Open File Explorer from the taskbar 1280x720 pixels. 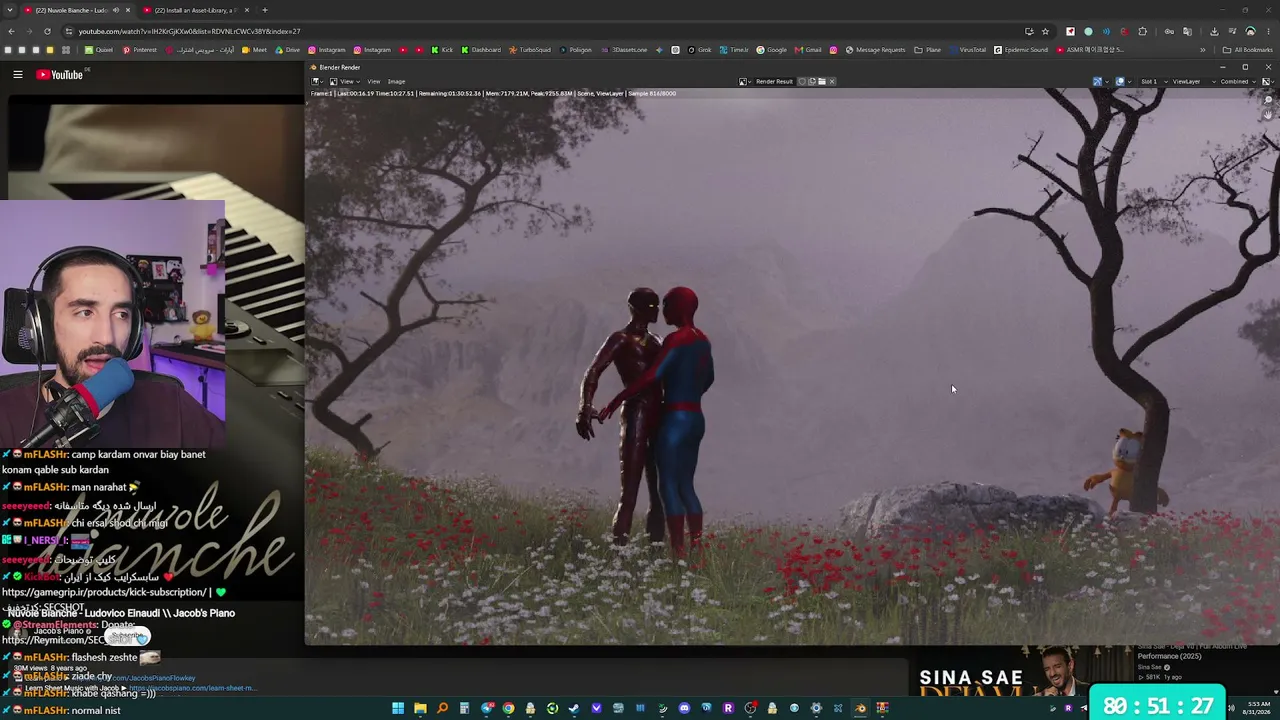coord(420,708)
